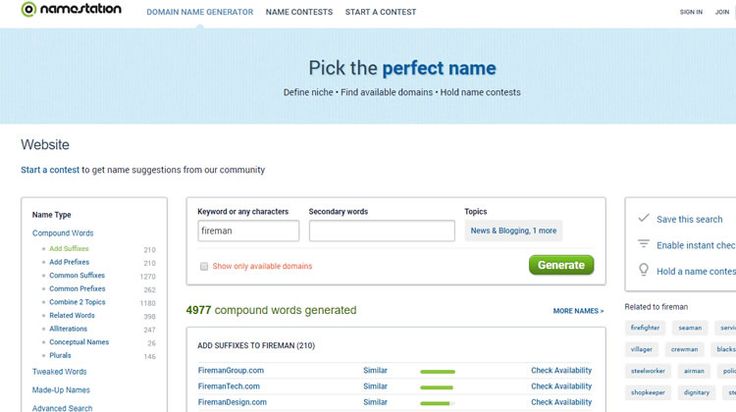Click the Keyword input field containing fireman
This screenshot has height=412, width=736.
pyautogui.click(x=248, y=231)
